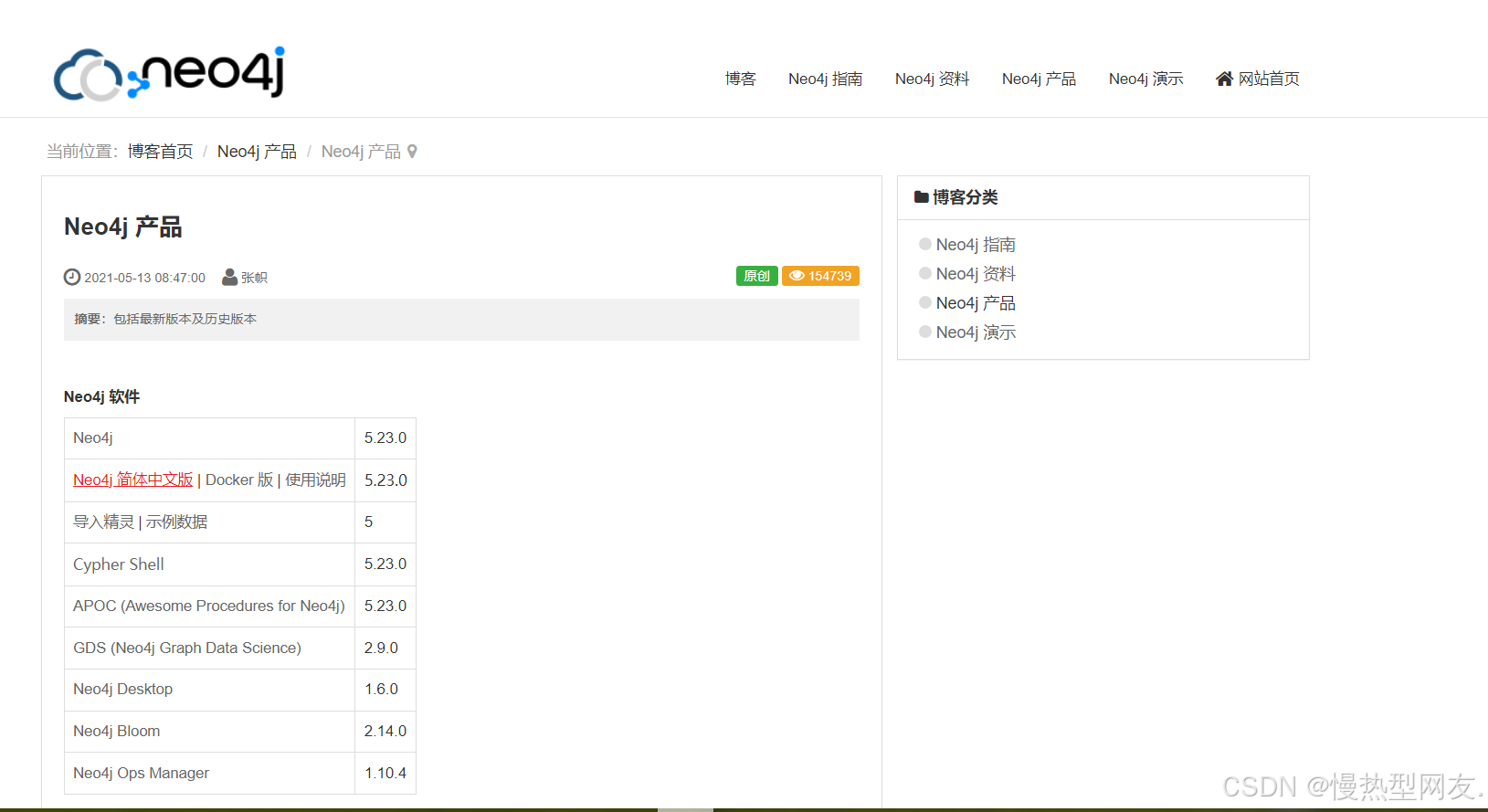
Task: Click the folder icon beside 博客分类
Action: 922,197
